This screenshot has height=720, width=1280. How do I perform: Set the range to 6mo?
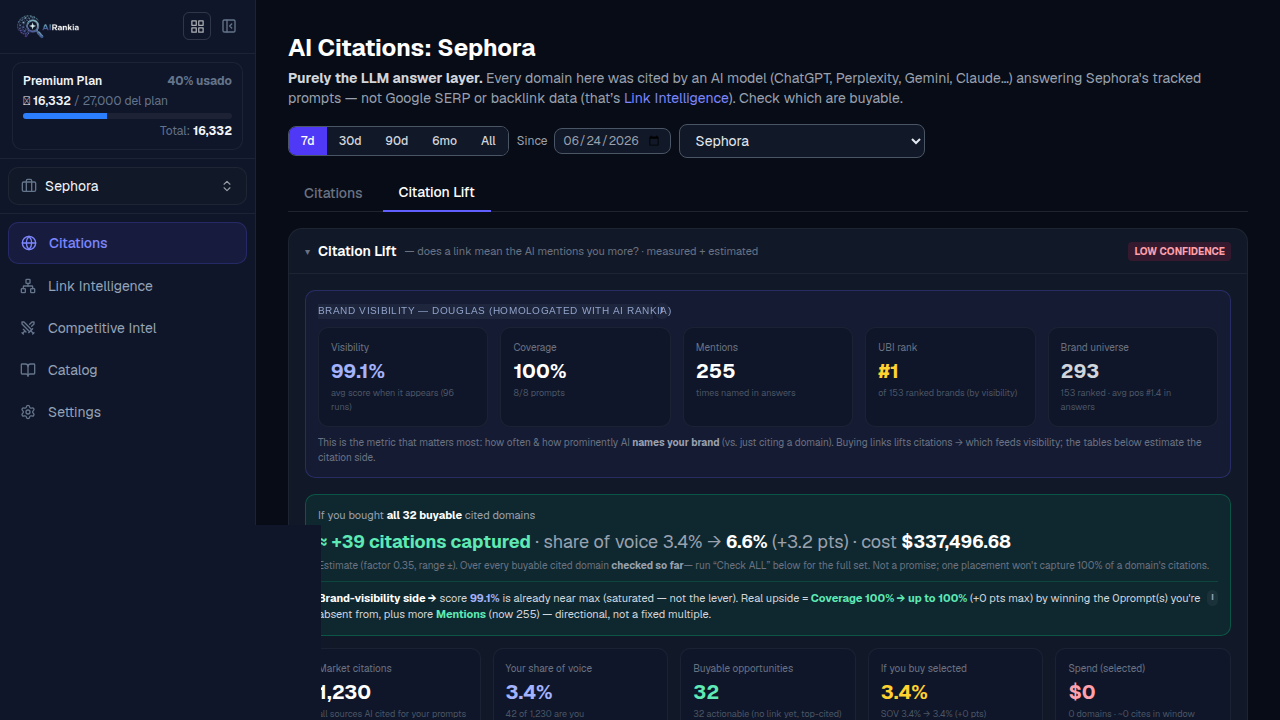coord(445,141)
